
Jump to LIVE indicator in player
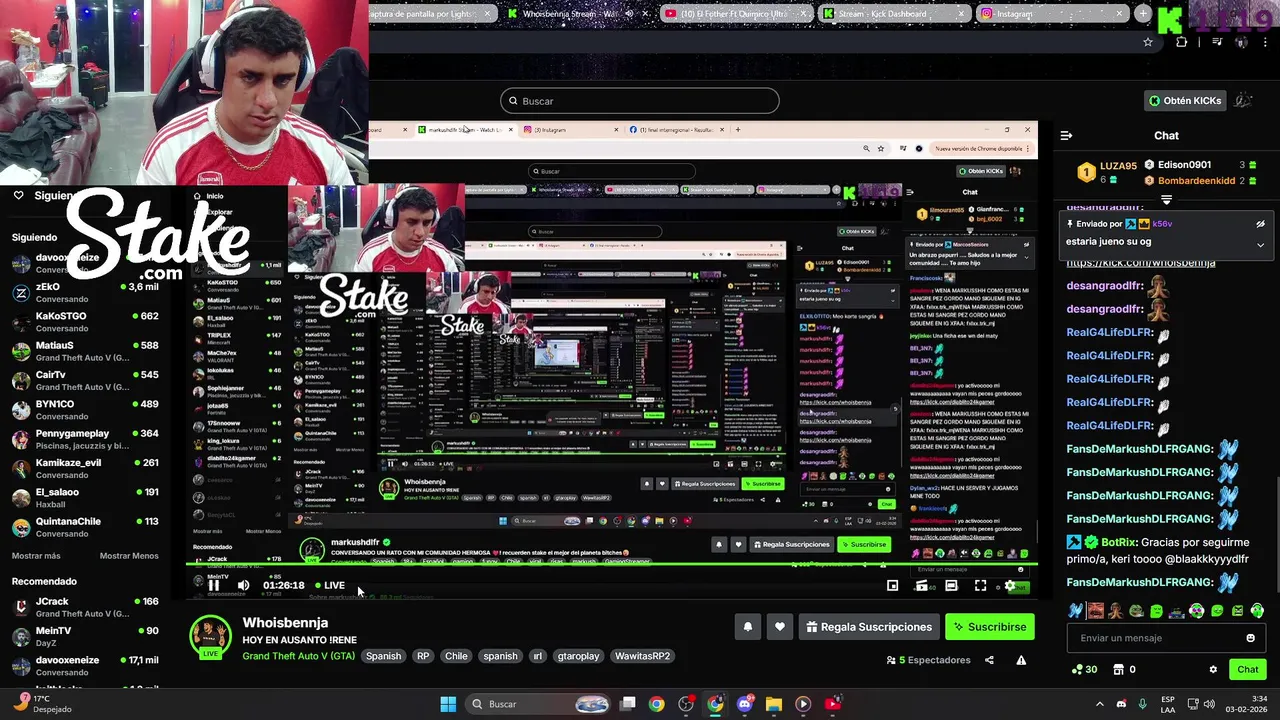pyautogui.click(x=330, y=586)
